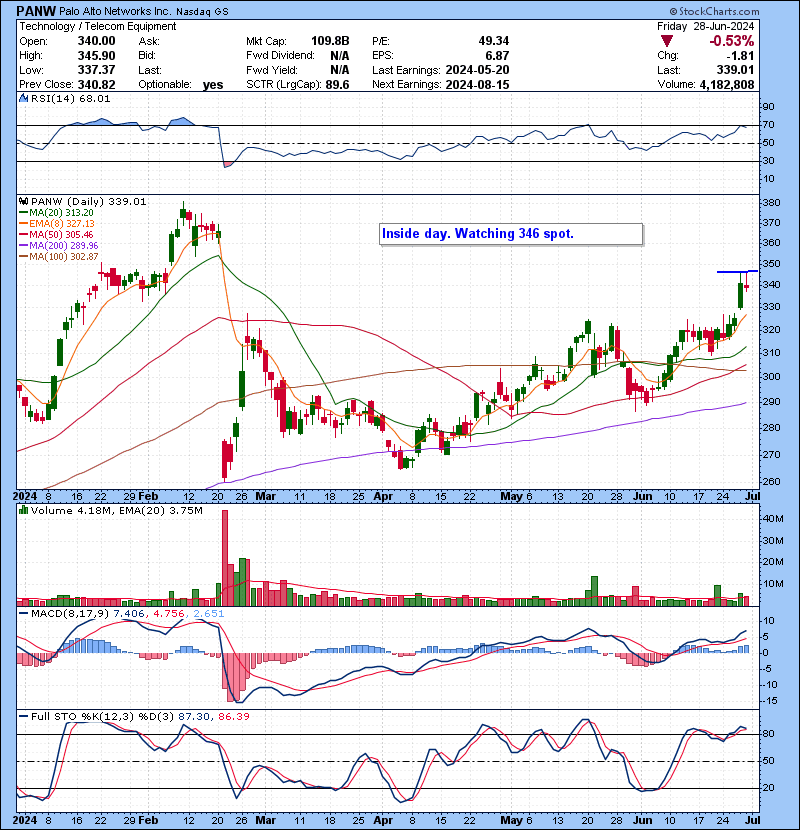Viewport: 800px width, 830px height.
Task: Click the PANW ticker symbol title
Action: [37, 11]
